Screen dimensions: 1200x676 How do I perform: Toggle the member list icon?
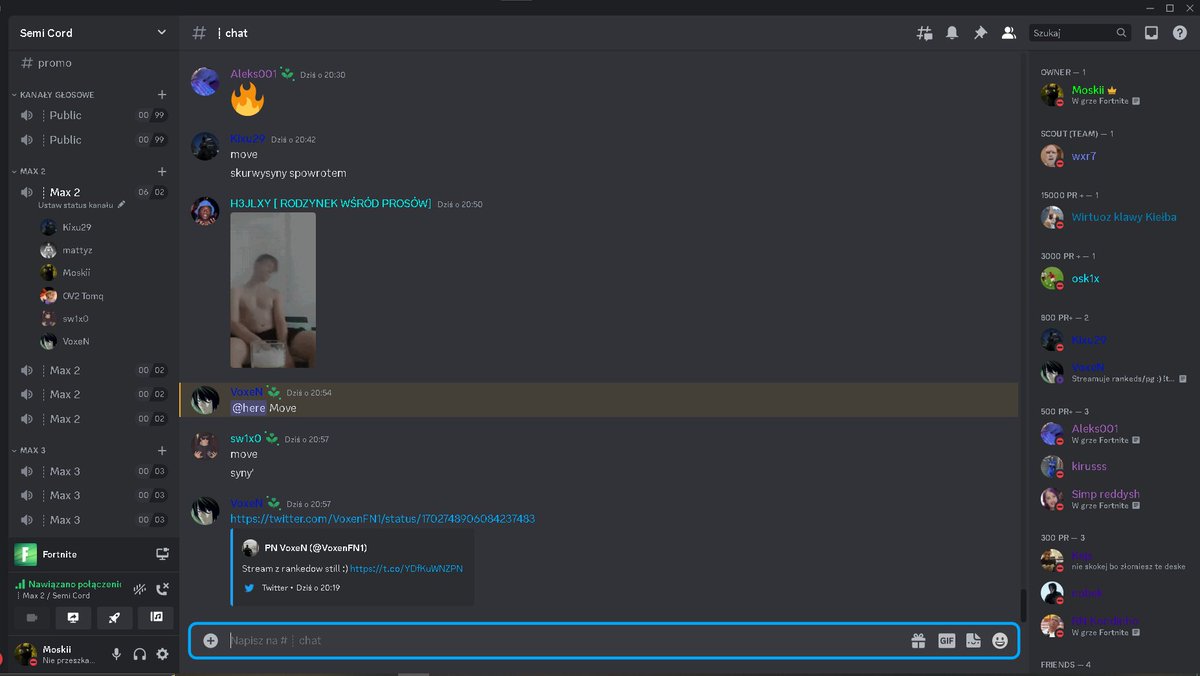[x=1008, y=33]
